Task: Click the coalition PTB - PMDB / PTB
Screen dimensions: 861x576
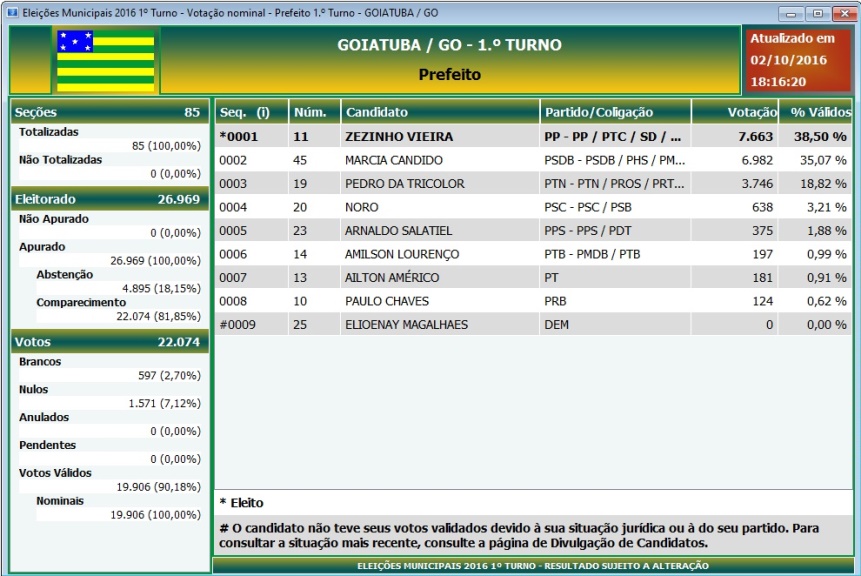Action: click(x=592, y=254)
